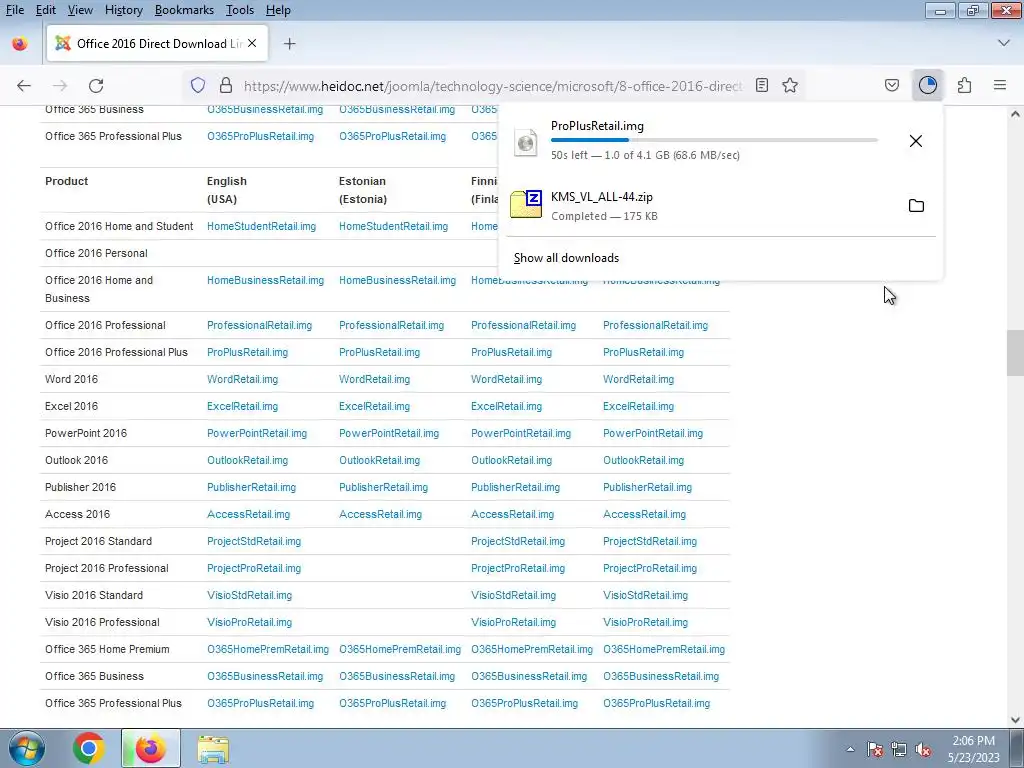The width and height of the screenshot is (1024, 768).
Task: Toggle reader view icon in address bar
Action: pos(761,86)
